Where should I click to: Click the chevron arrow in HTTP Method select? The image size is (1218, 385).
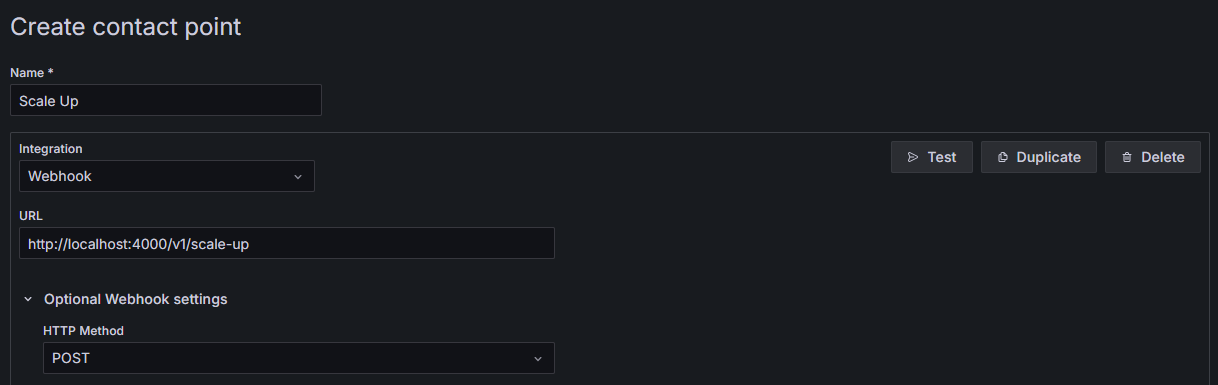coord(537,359)
